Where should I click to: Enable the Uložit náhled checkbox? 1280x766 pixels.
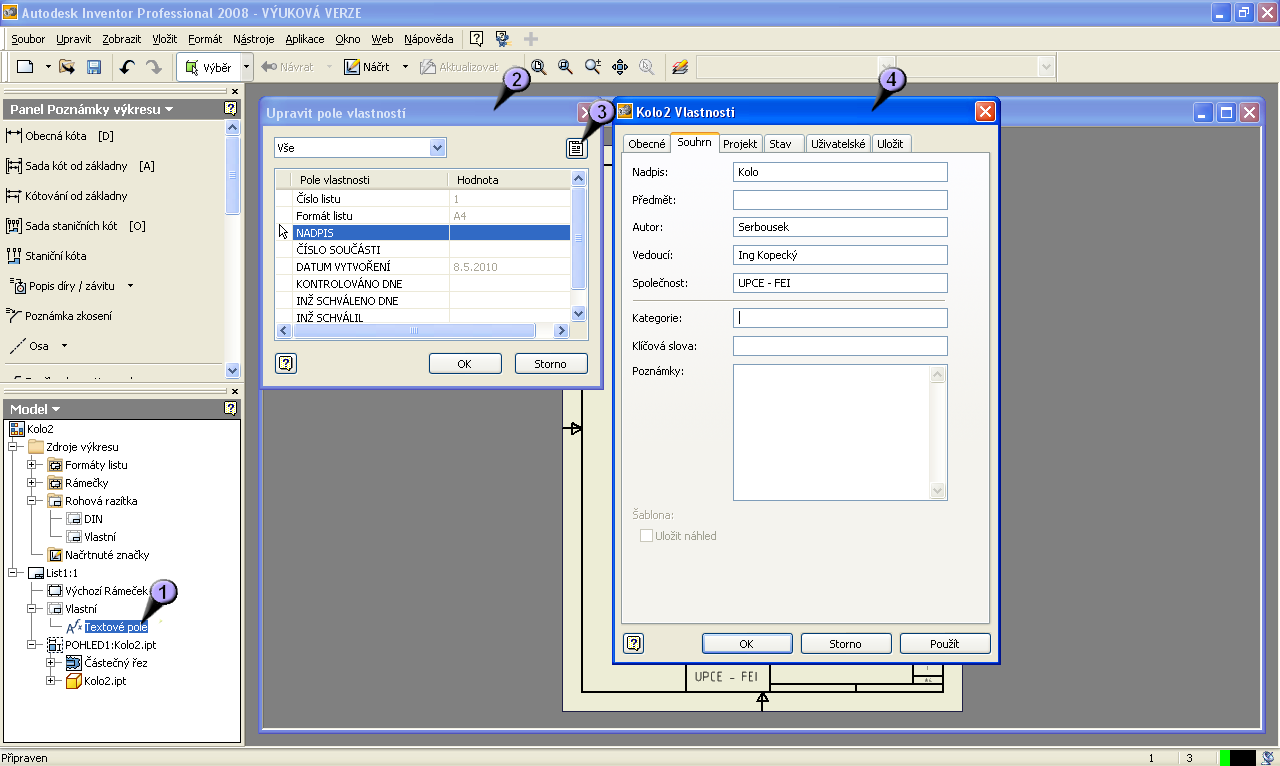tap(646, 536)
